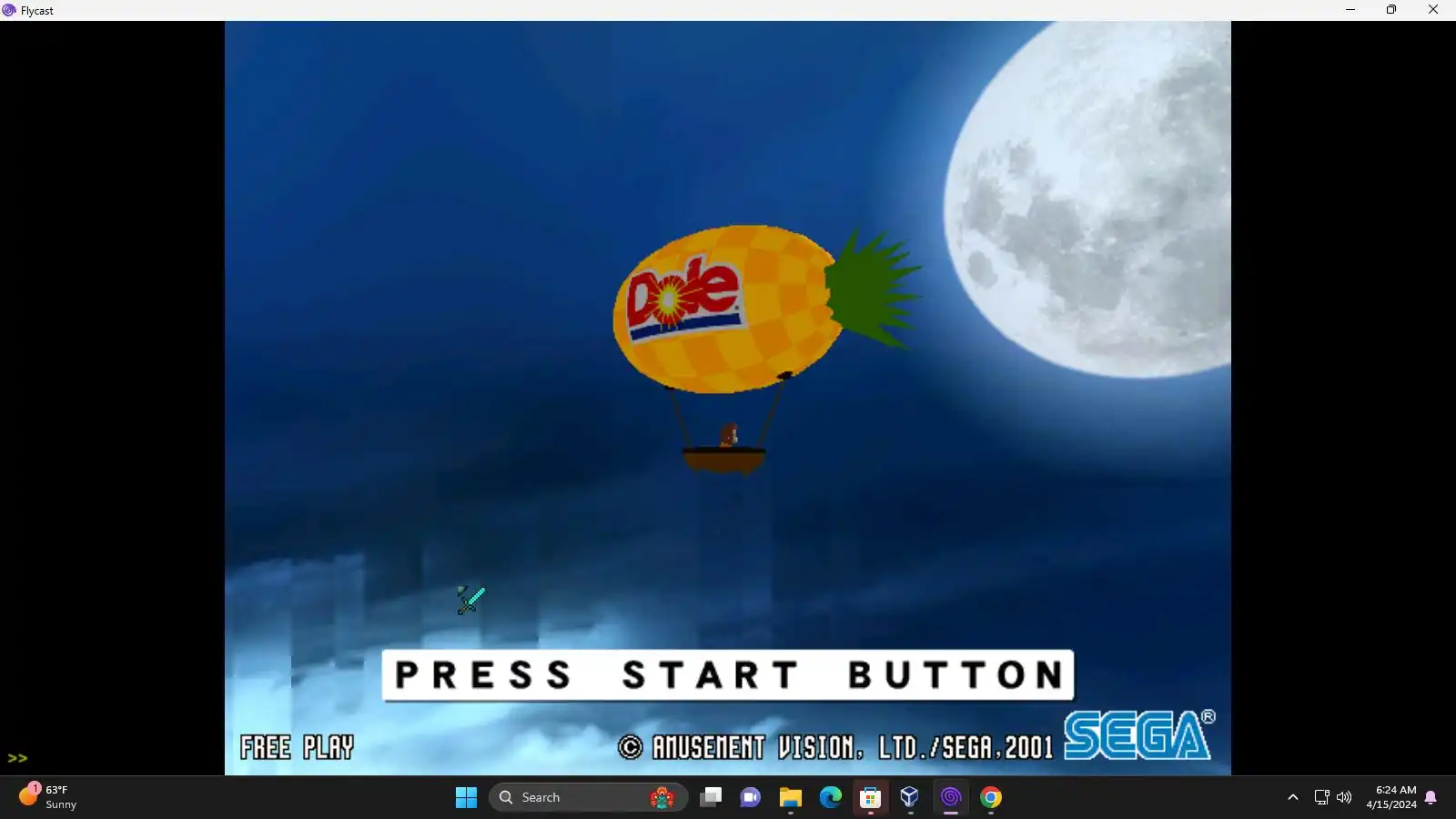The width and height of the screenshot is (1456, 819).
Task: Click the green fast-forward arrows indicator
Action: point(17,758)
